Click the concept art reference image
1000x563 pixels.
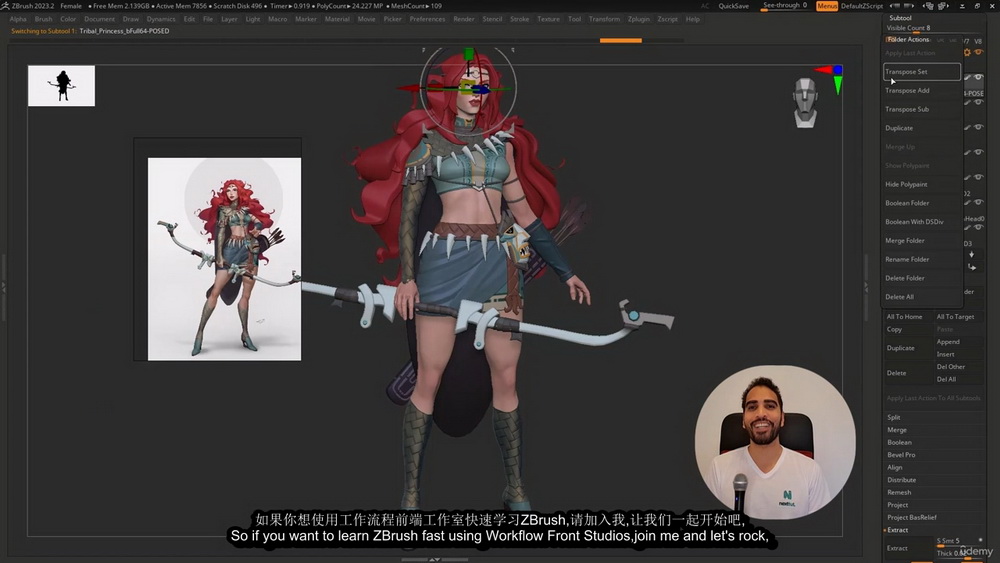point(224,259)
